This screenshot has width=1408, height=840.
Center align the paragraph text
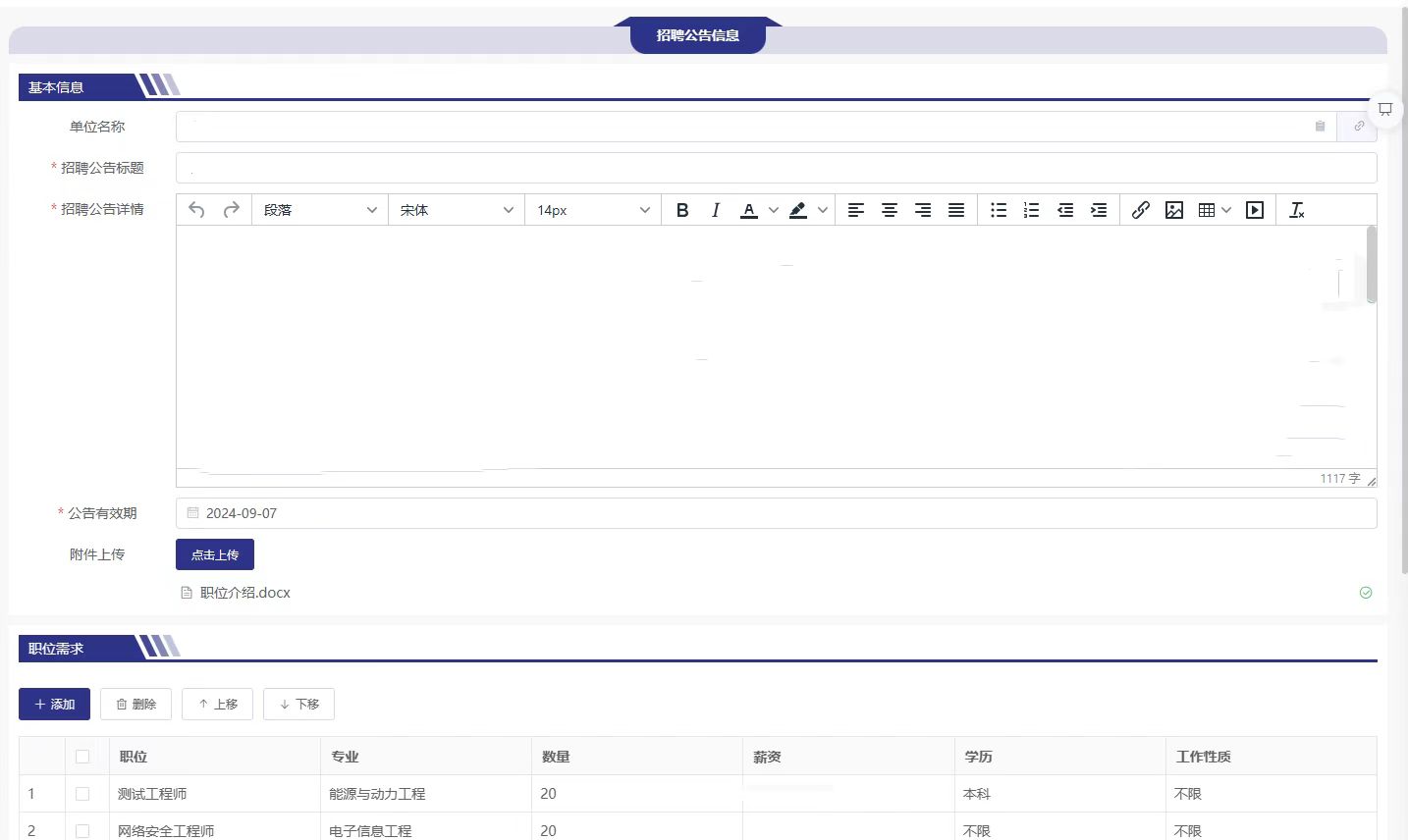click(x=889, y=210)
